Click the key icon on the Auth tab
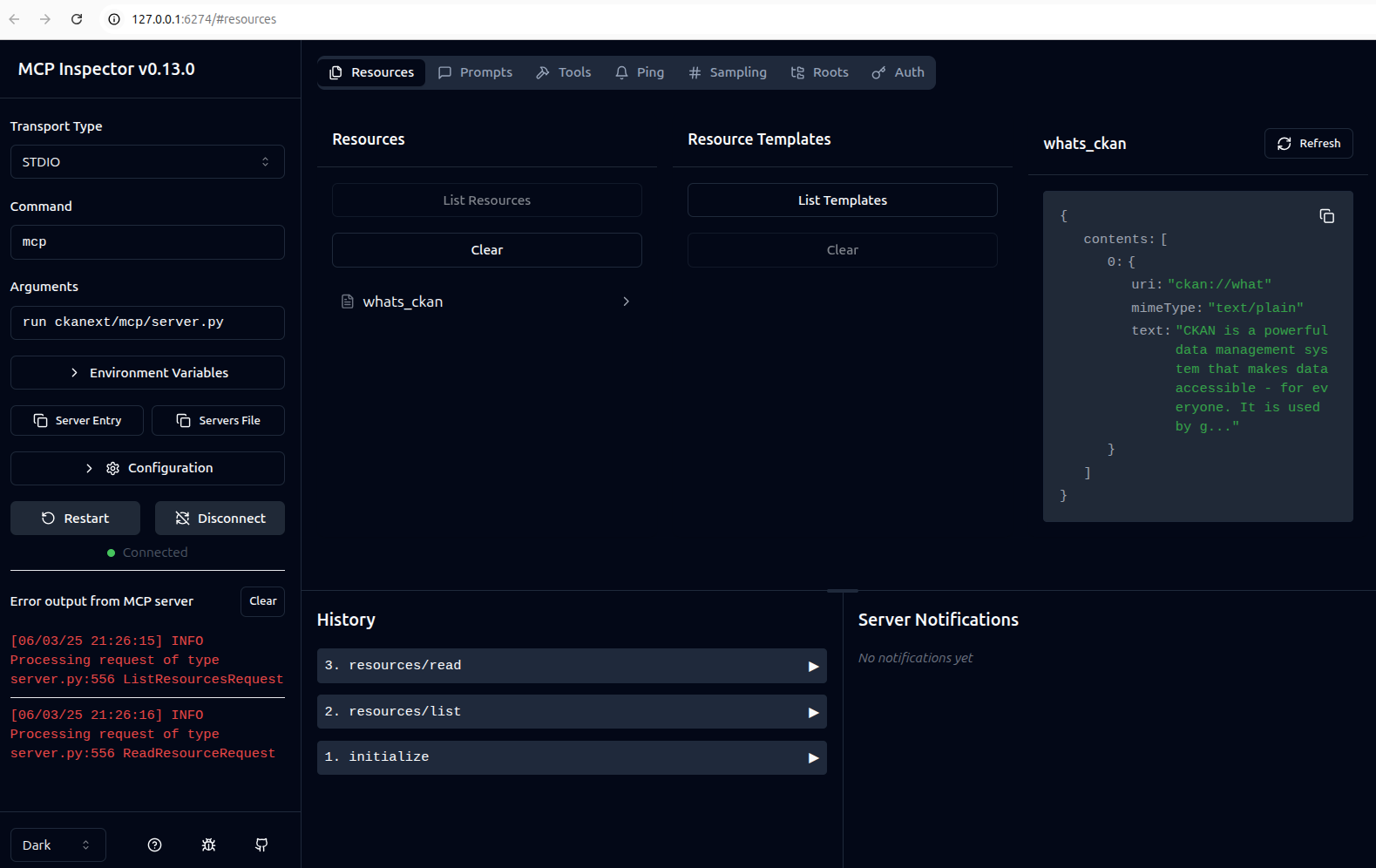This screenshot has width=1376, height=868. (878, 72)
